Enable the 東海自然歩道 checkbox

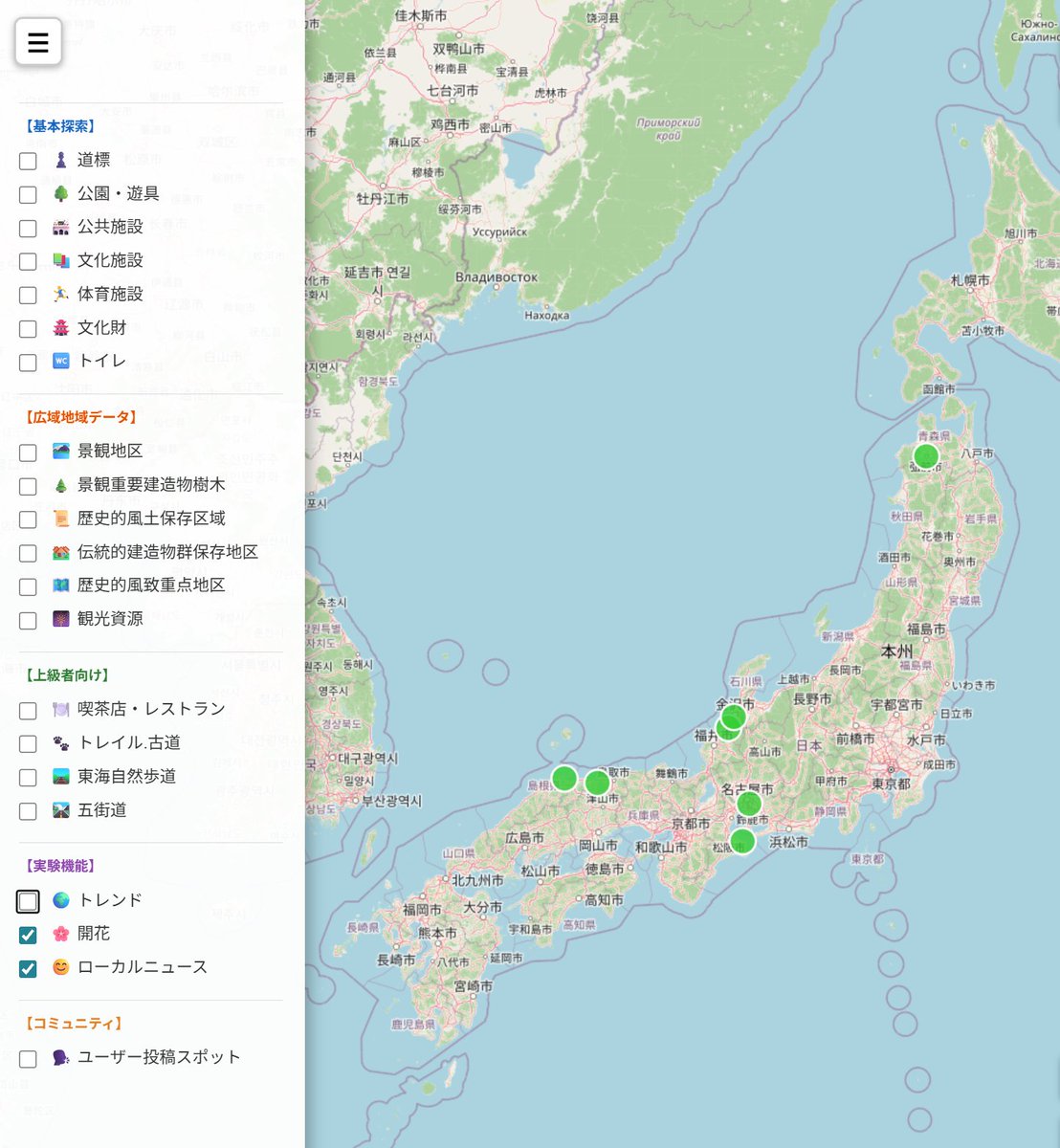coord(28,777)
